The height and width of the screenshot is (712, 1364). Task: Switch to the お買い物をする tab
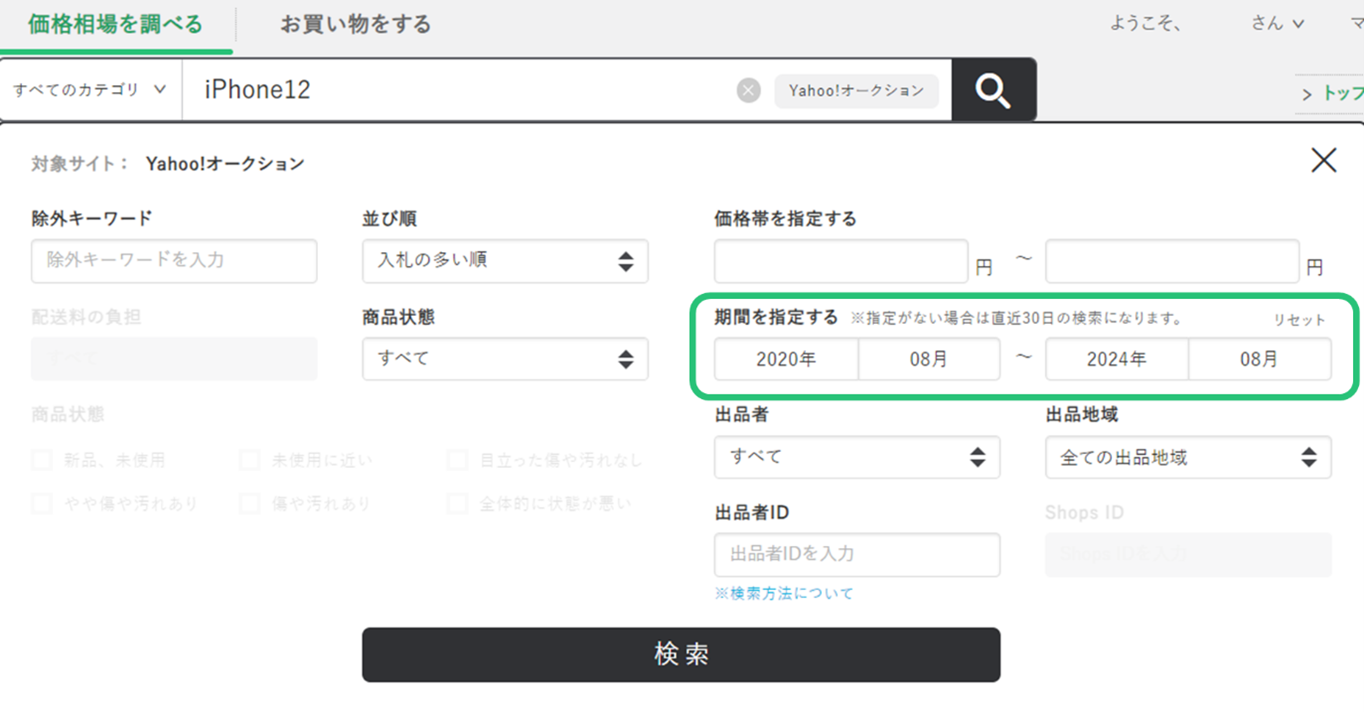pyautogui.click(x=355, y=24)
